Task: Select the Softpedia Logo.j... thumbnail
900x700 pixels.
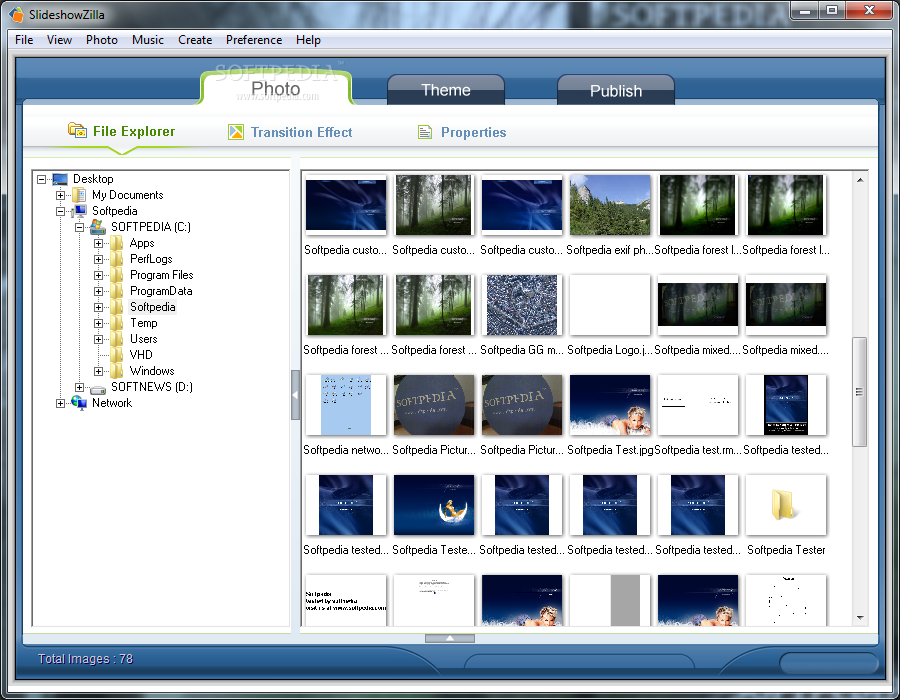Action: click(610, 305)
